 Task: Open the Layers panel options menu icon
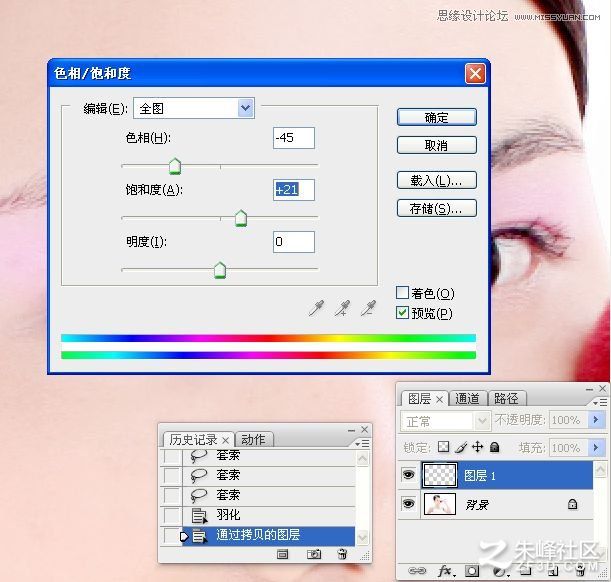click(x=600, y=402)
